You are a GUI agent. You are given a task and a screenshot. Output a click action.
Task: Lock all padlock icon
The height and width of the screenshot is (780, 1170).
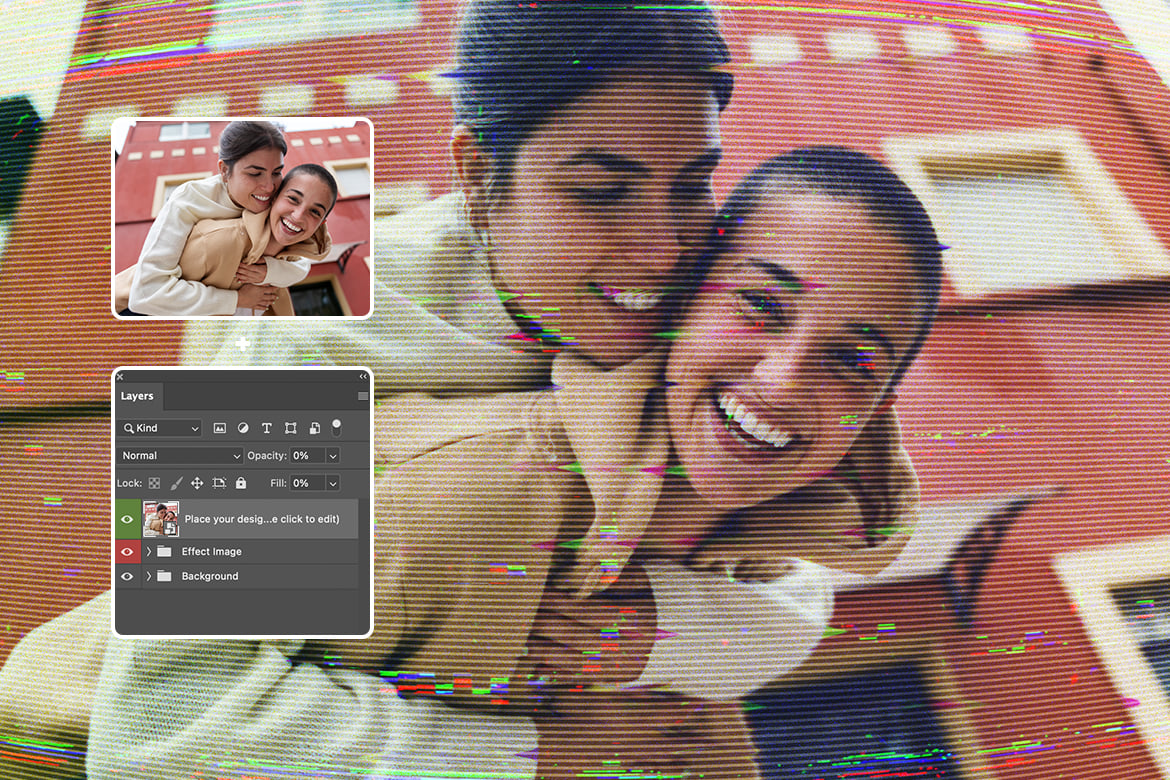pyautogui.click(x=241, y=483)
